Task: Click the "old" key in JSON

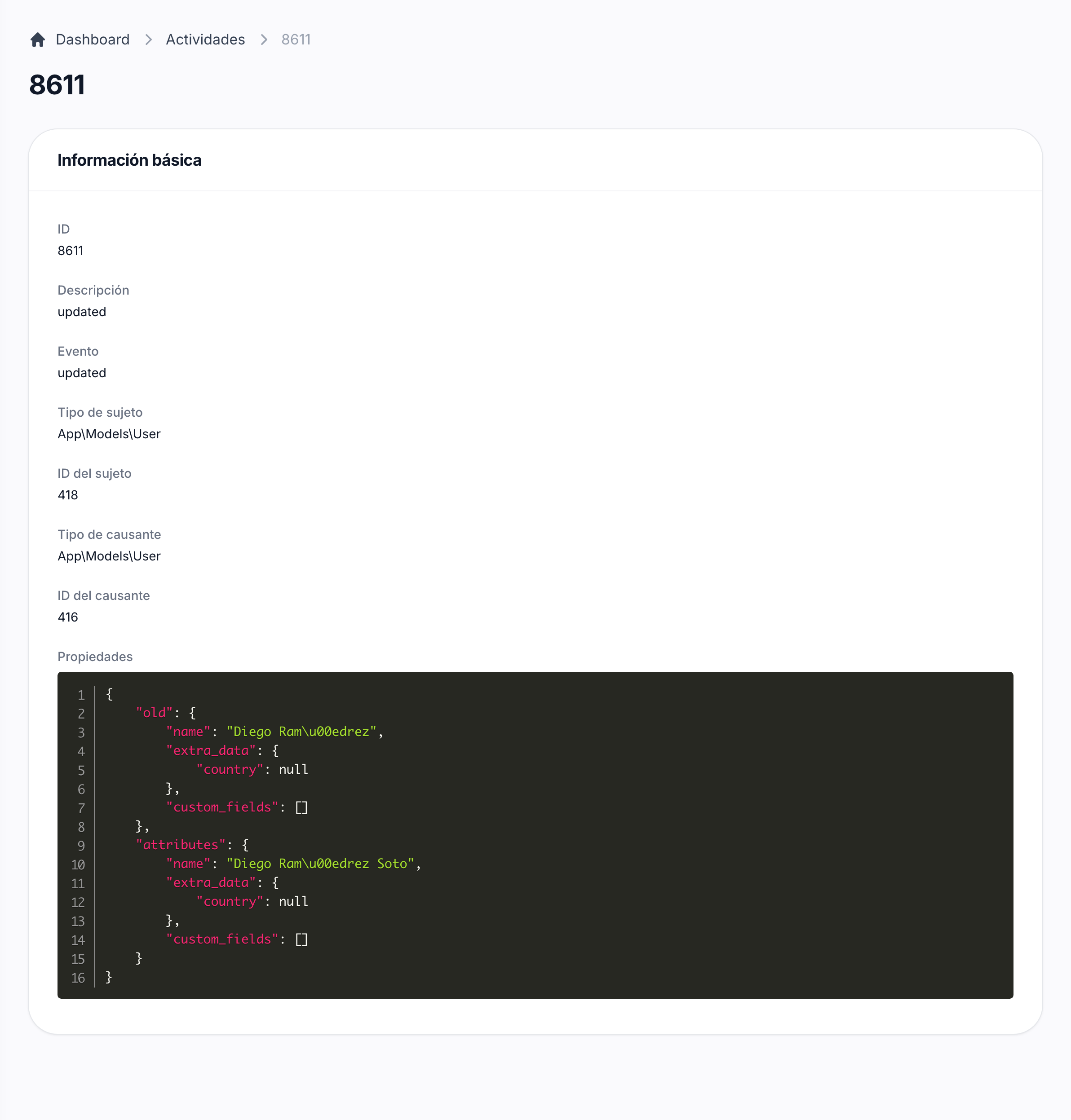Action: (154, 713)
